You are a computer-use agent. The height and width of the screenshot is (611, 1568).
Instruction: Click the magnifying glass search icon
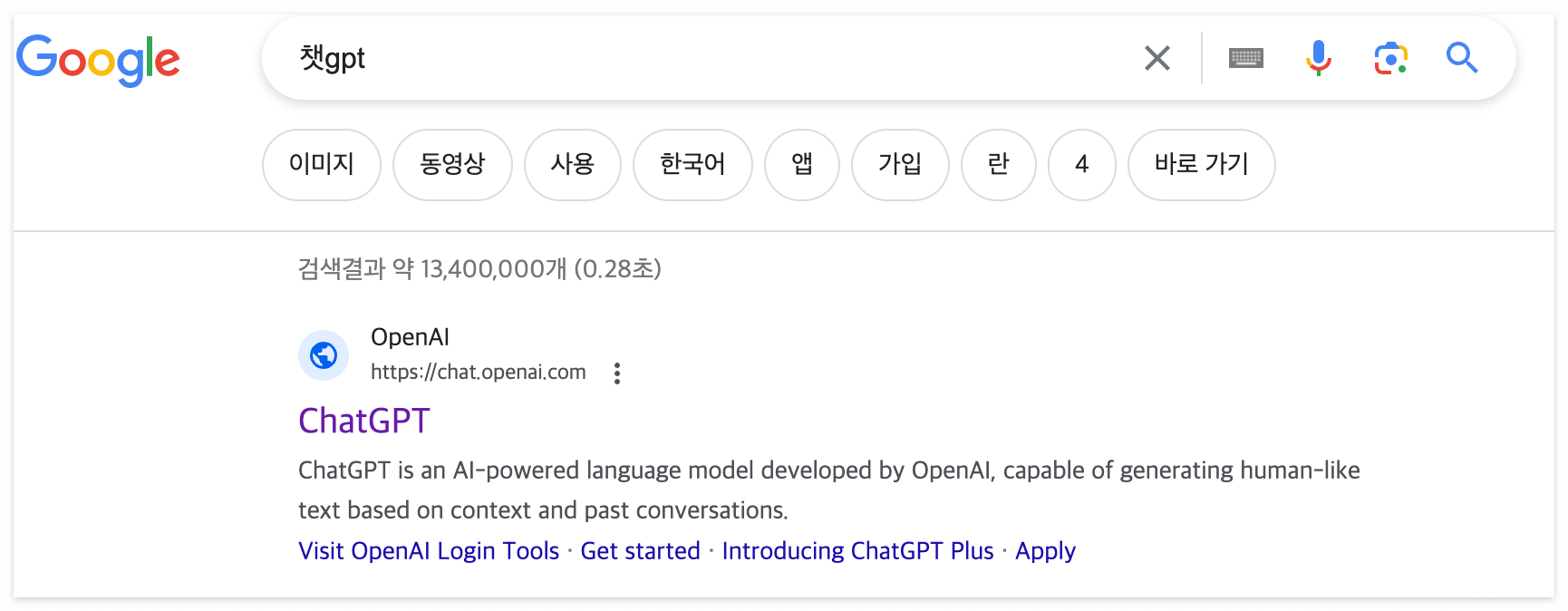(x=1462, y=58)
